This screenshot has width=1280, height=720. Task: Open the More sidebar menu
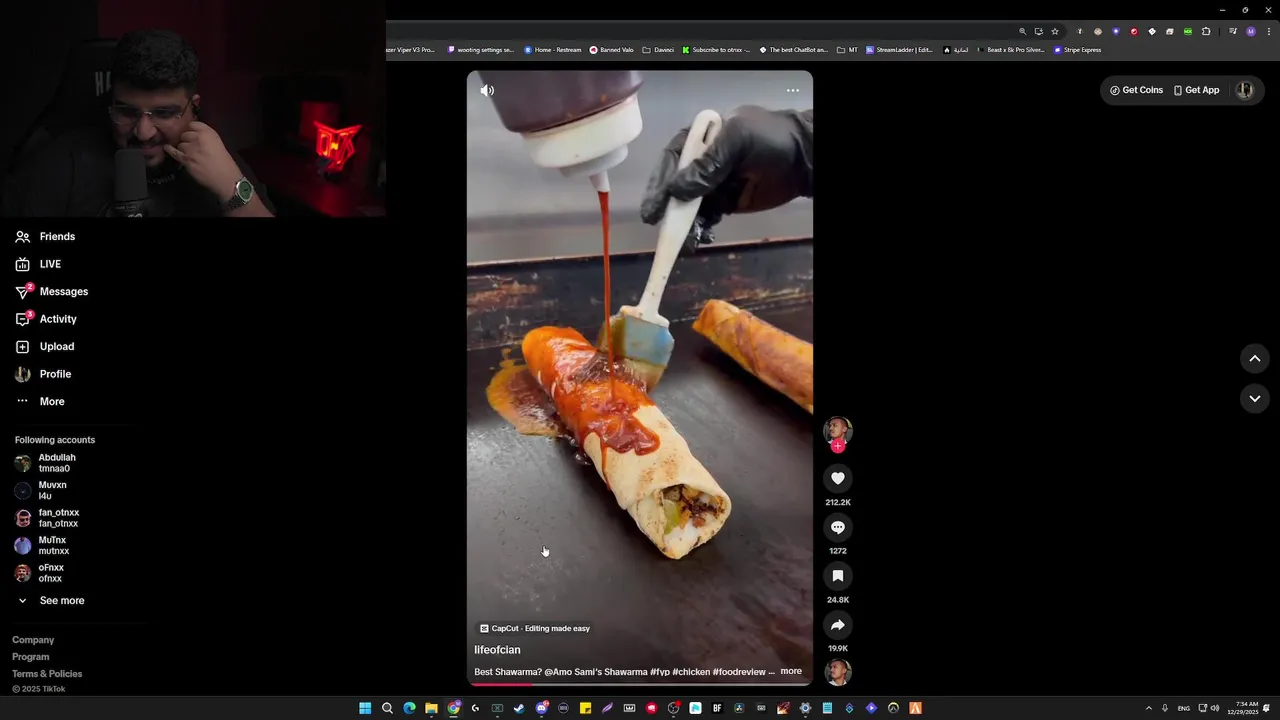40,402
